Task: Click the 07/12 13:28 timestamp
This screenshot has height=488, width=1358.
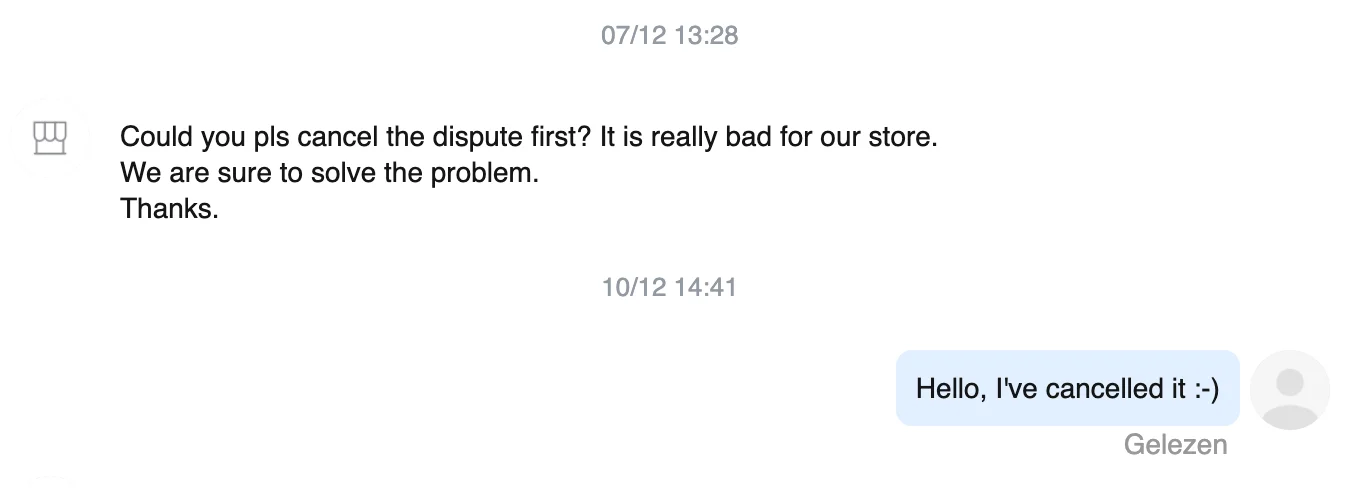Action: (669, 36)
